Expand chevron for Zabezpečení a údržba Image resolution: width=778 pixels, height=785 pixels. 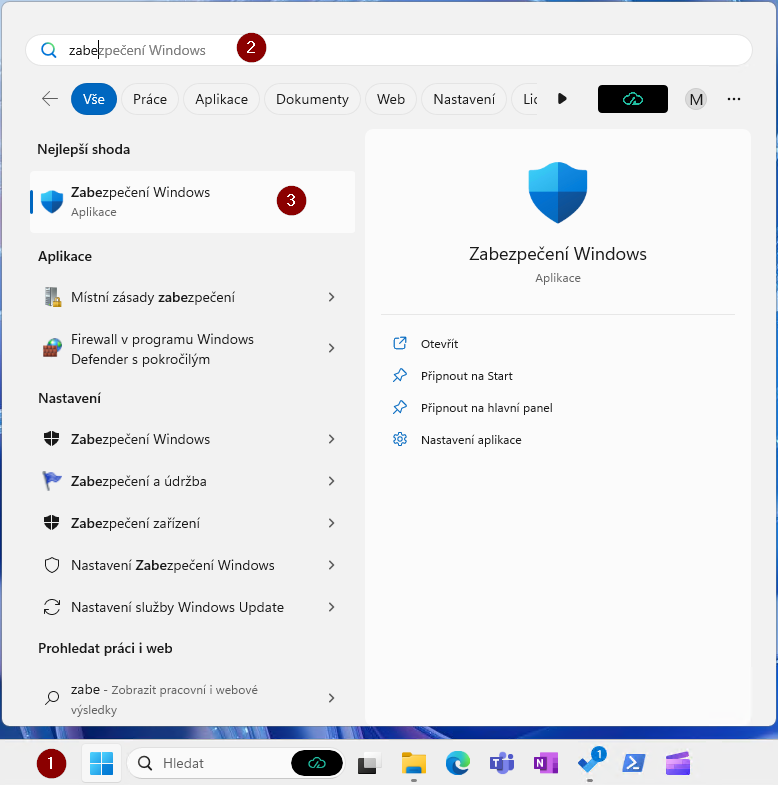[x=331, y=481]
